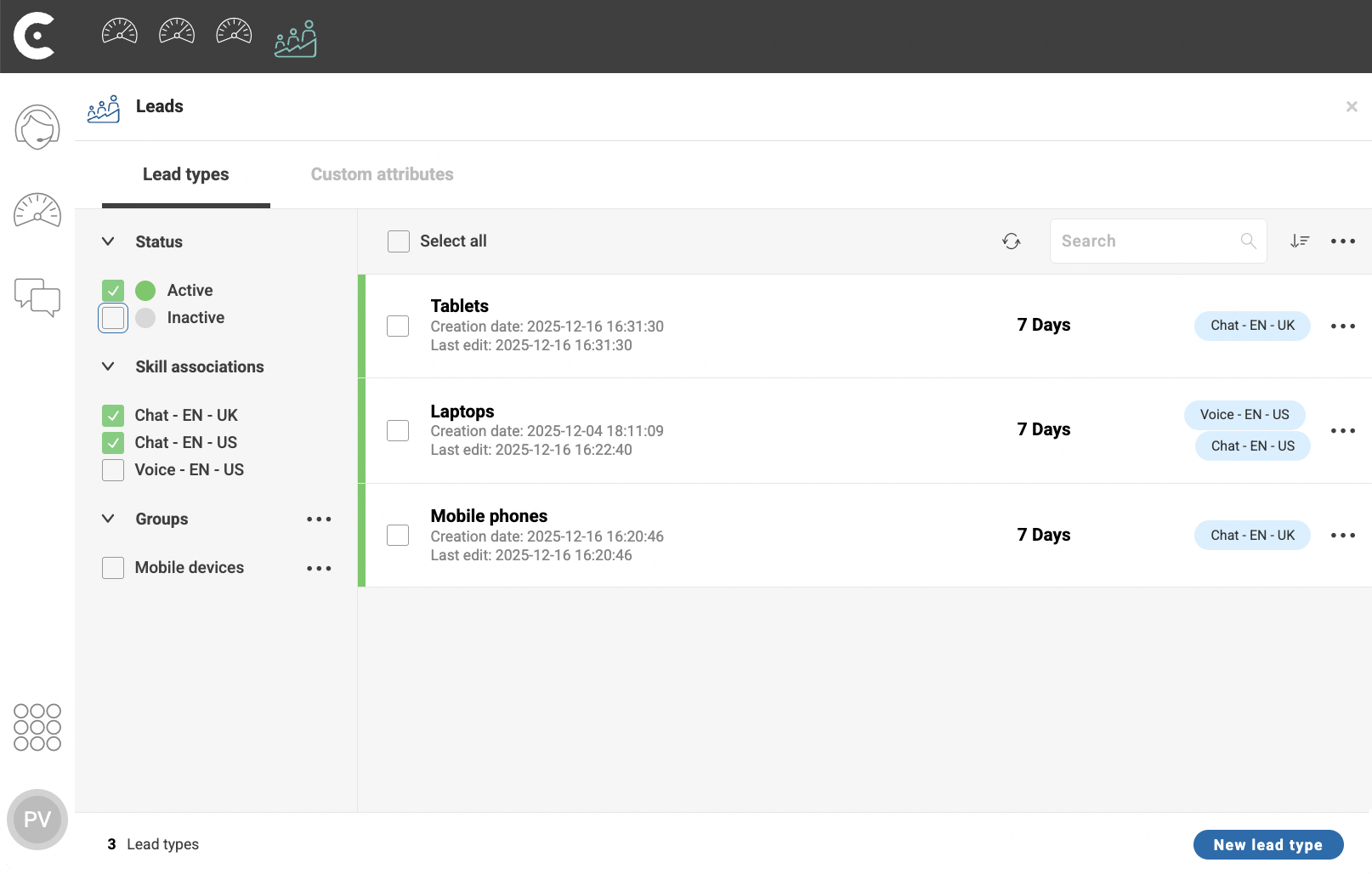Click the Search input field
Image resolution: width=1372 pixels, height=874 pixels.
click(1159, 241)
